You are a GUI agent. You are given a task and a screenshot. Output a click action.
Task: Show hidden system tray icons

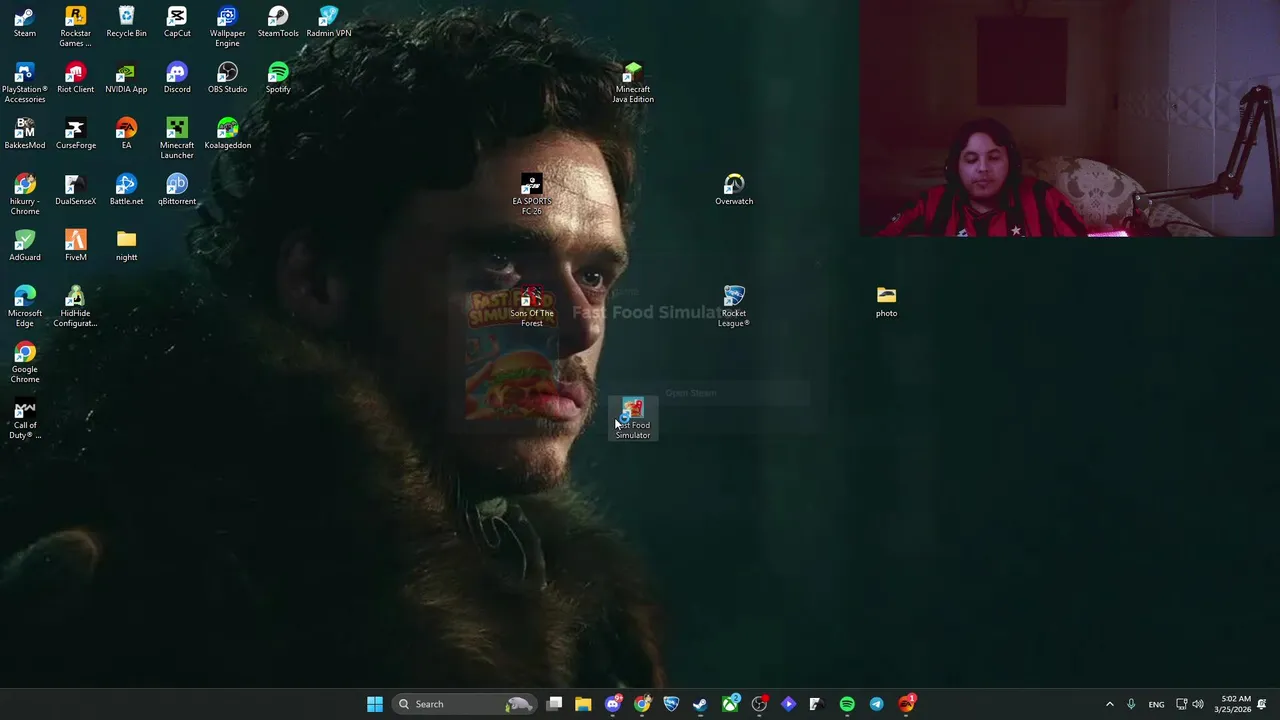1109,704
